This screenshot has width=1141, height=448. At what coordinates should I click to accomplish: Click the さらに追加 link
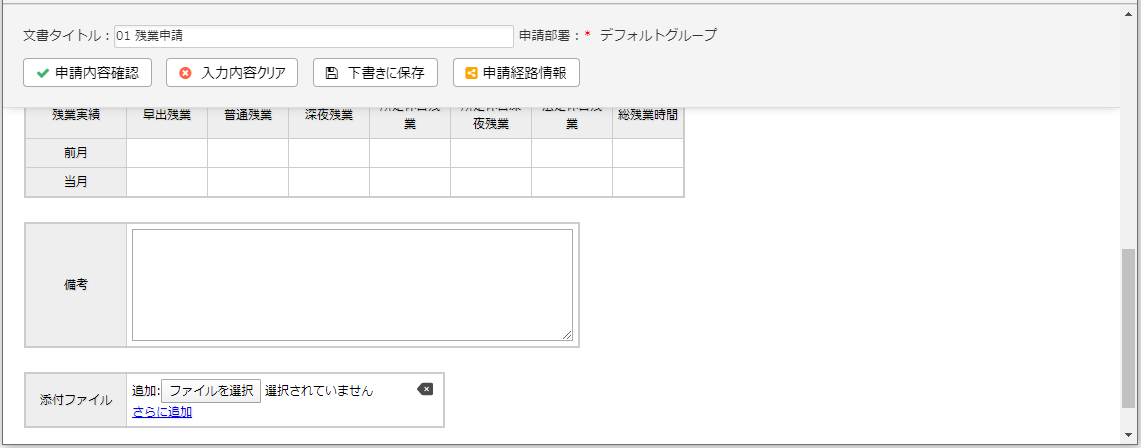tap(162, 411)
